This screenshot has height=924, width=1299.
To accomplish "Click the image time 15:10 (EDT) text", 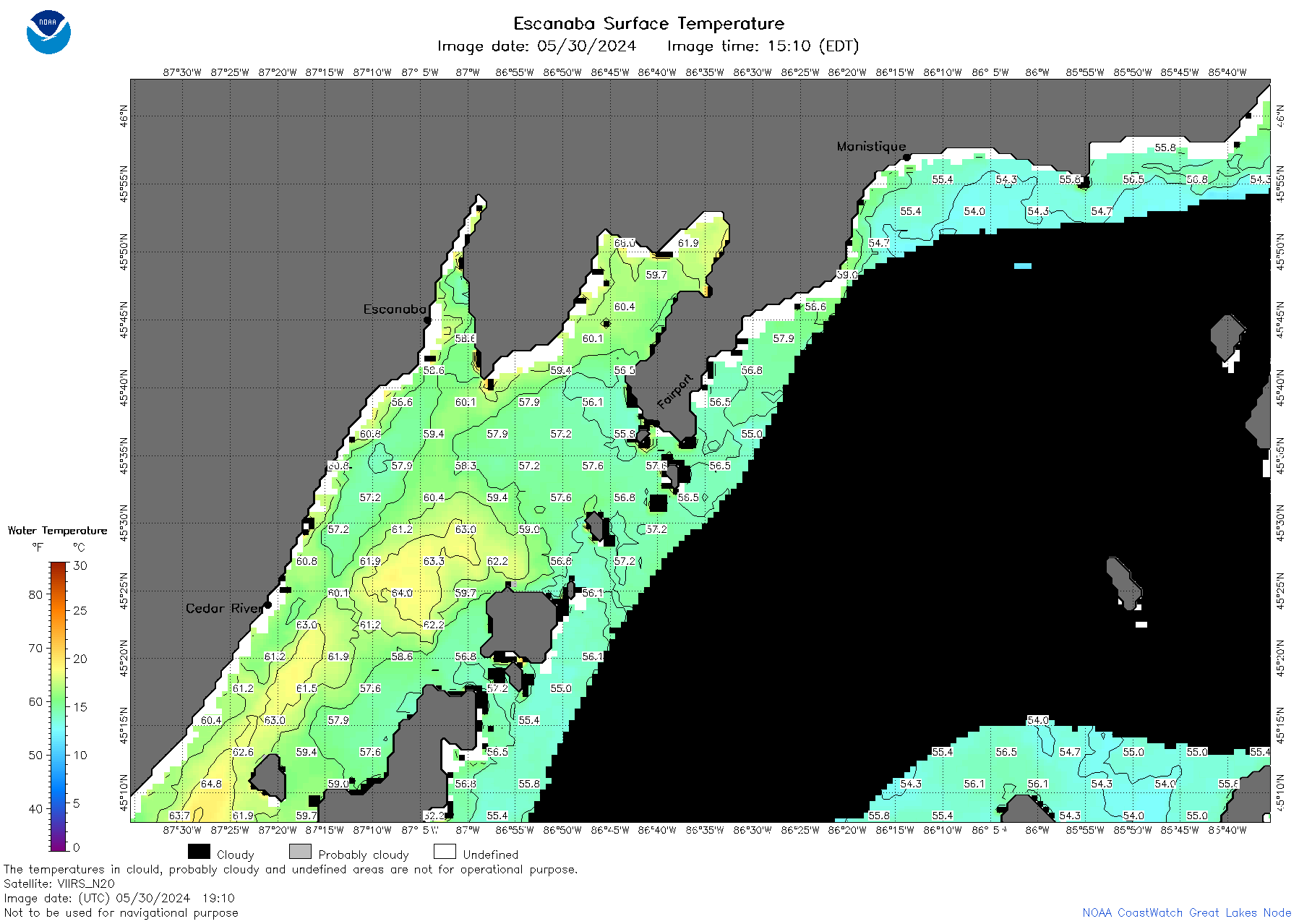I will [x=763, y=46].
